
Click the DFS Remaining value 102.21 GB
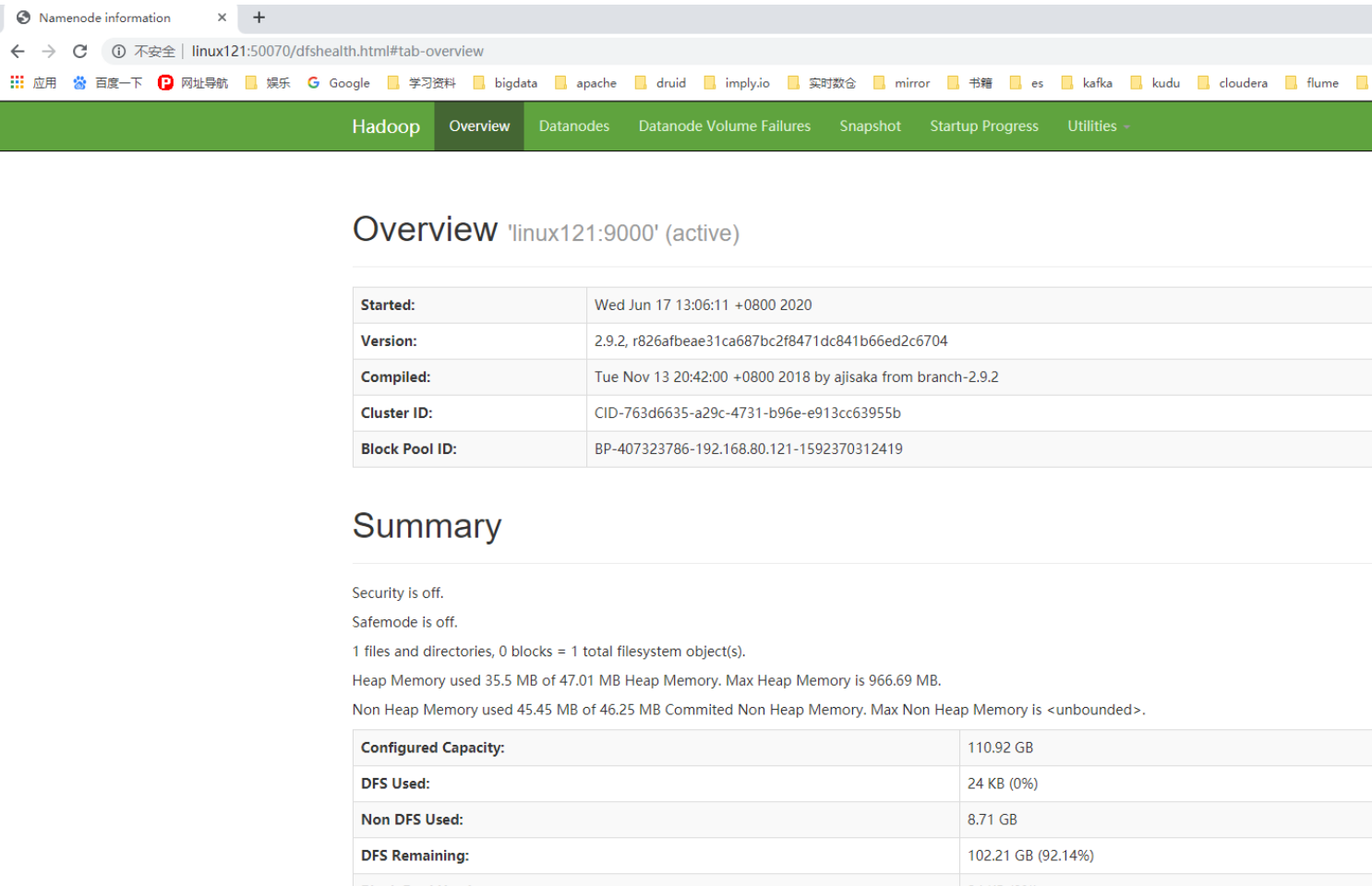point(1030,856)
